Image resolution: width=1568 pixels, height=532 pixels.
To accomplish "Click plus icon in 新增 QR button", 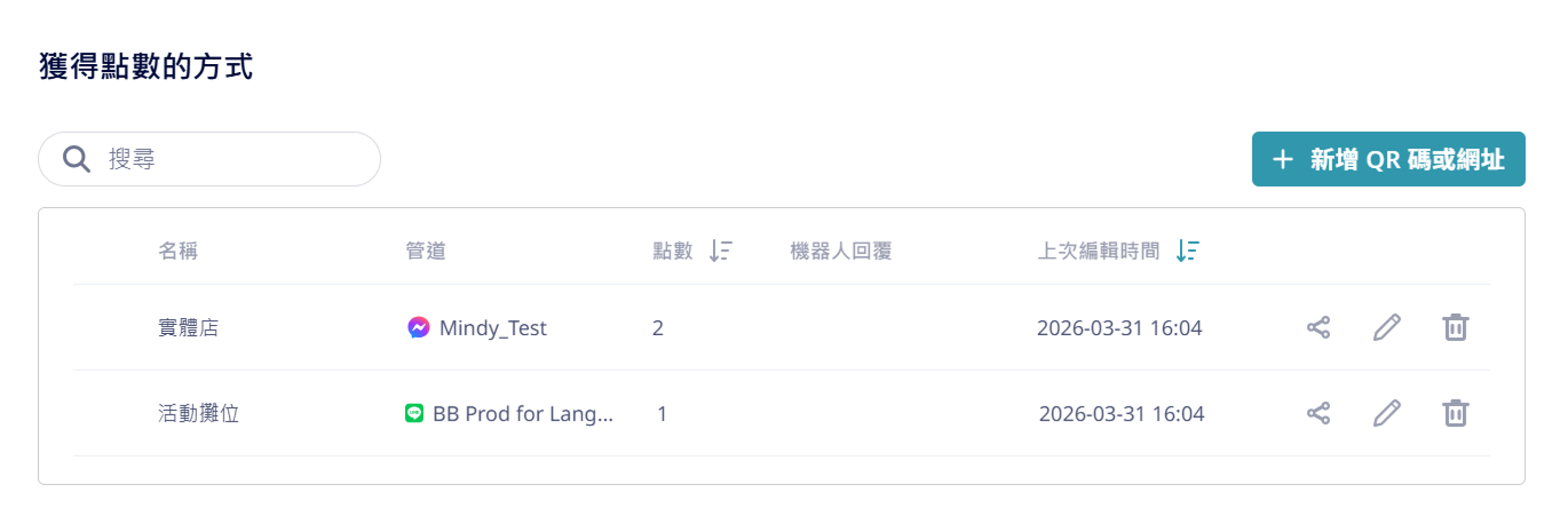I will (x=1282, y=159).
